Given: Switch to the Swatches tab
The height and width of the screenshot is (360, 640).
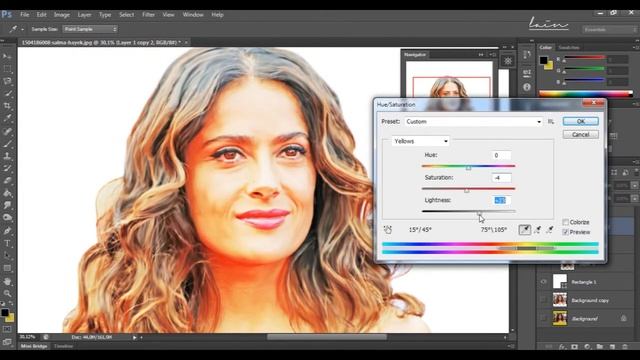Looking at the screenshot, I should click(569, 48).
